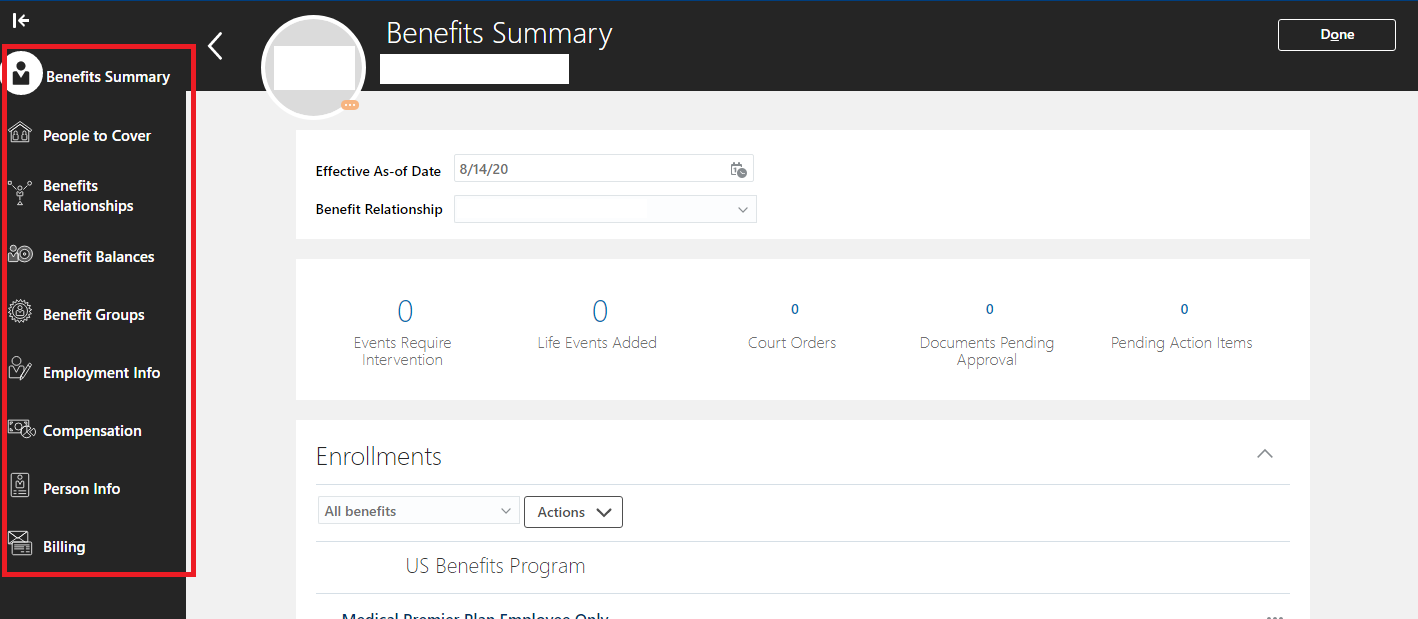Navigate back using the left chevron arrow

(x=215, y=46)
